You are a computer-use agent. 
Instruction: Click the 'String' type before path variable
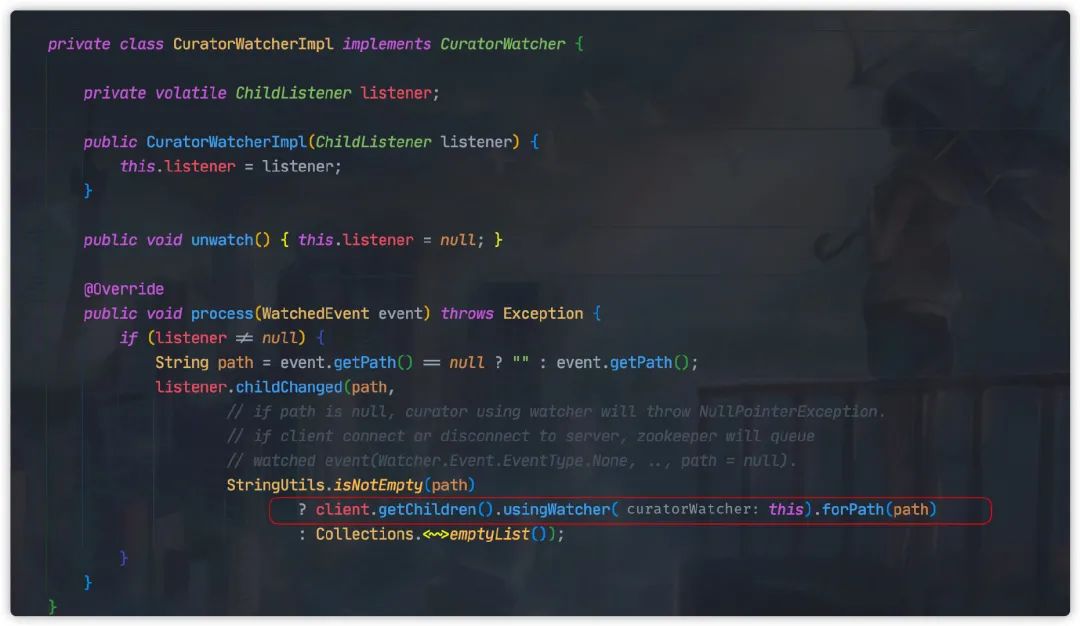182,363
